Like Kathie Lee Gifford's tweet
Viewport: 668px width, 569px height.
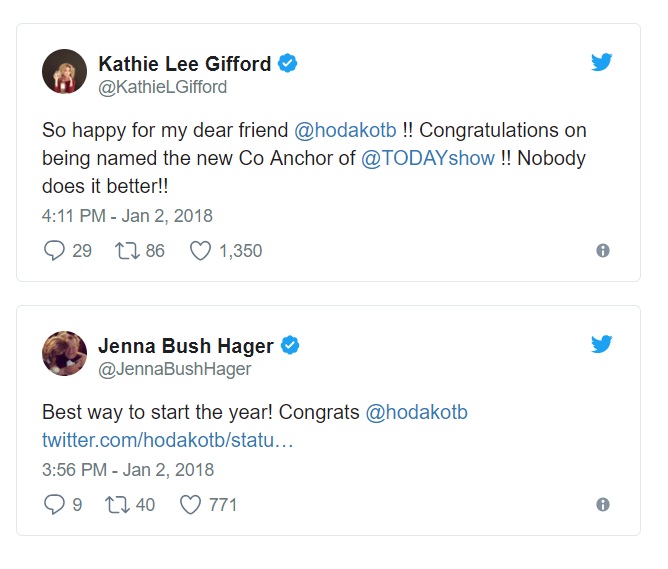[200, 251]
